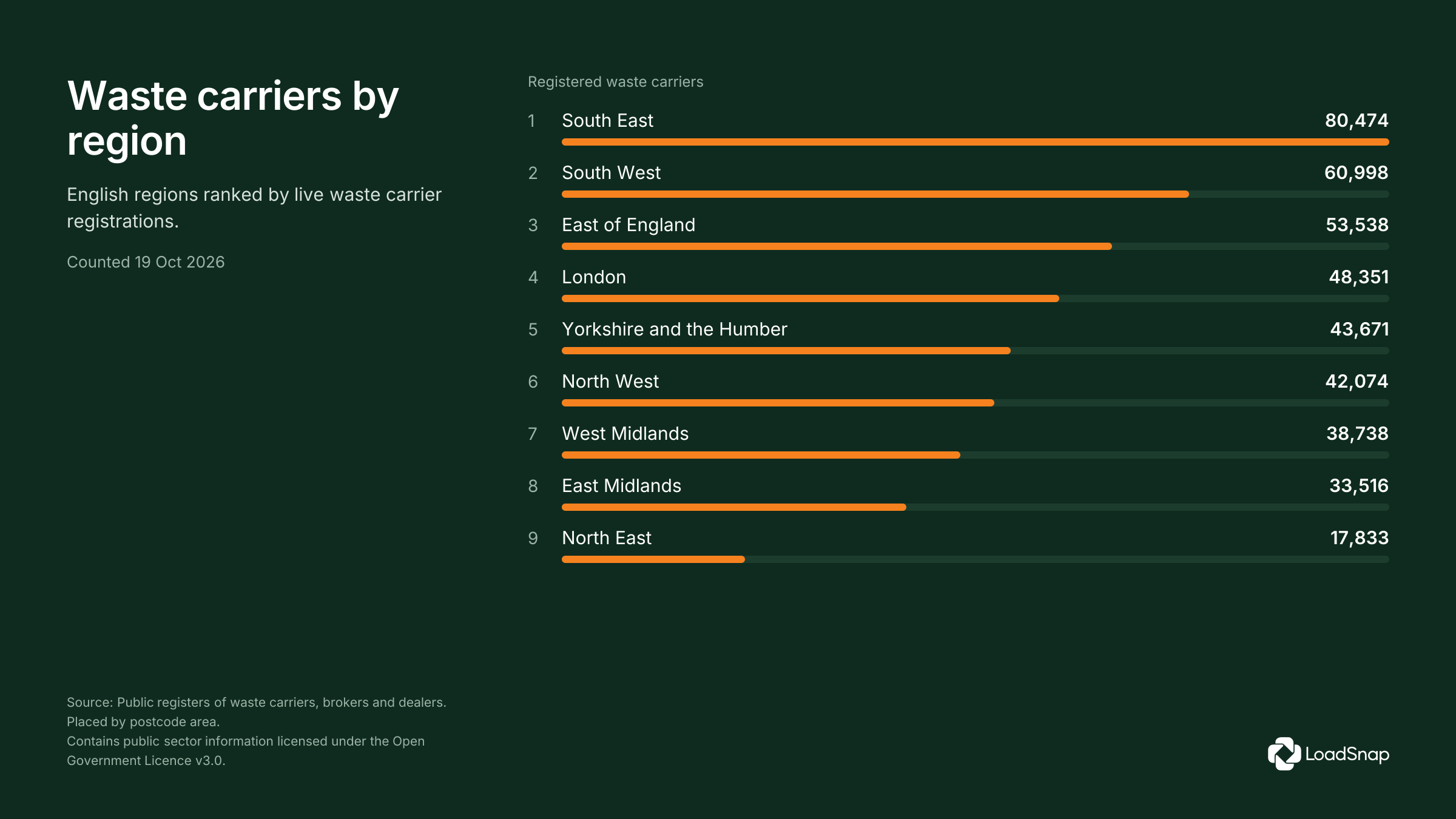
Task: Click the 'Source: Public registers' footnote line
Action: (x=257, y=703)
